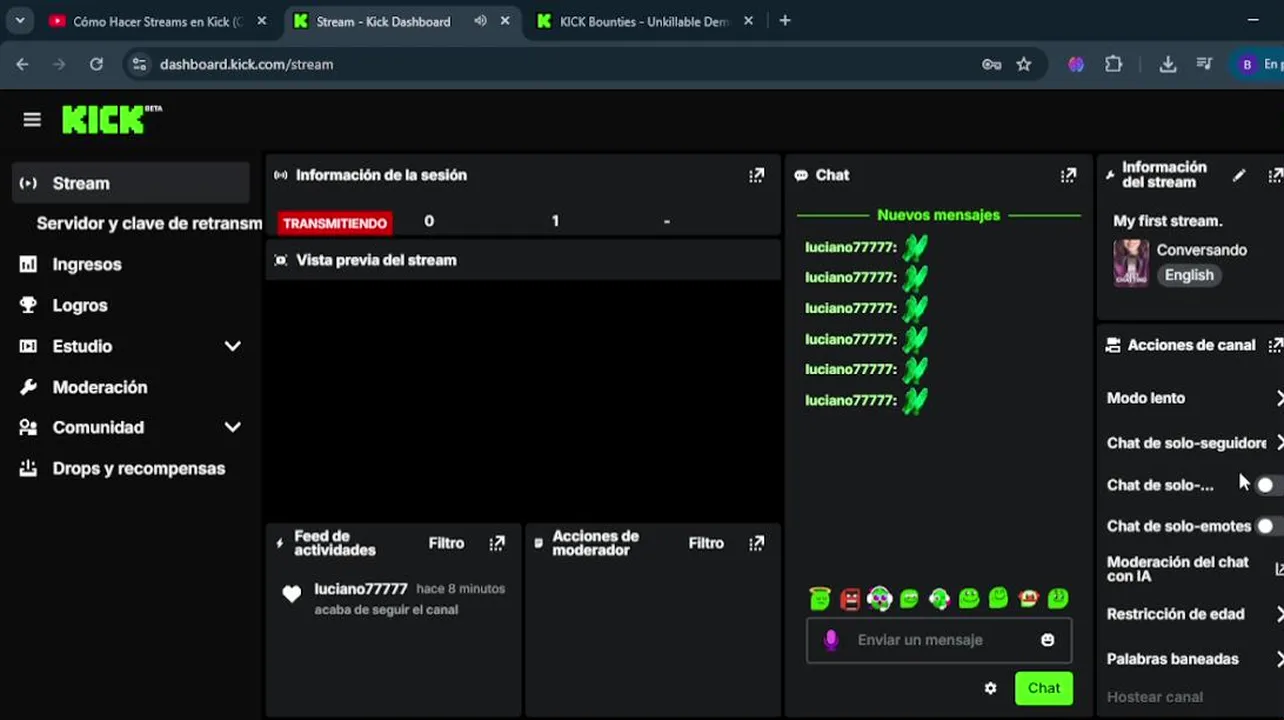Focus the Enviar un mensaje field
Image resolution: width=1284 pixels, height=720 pixels.
tap(939, 640)
